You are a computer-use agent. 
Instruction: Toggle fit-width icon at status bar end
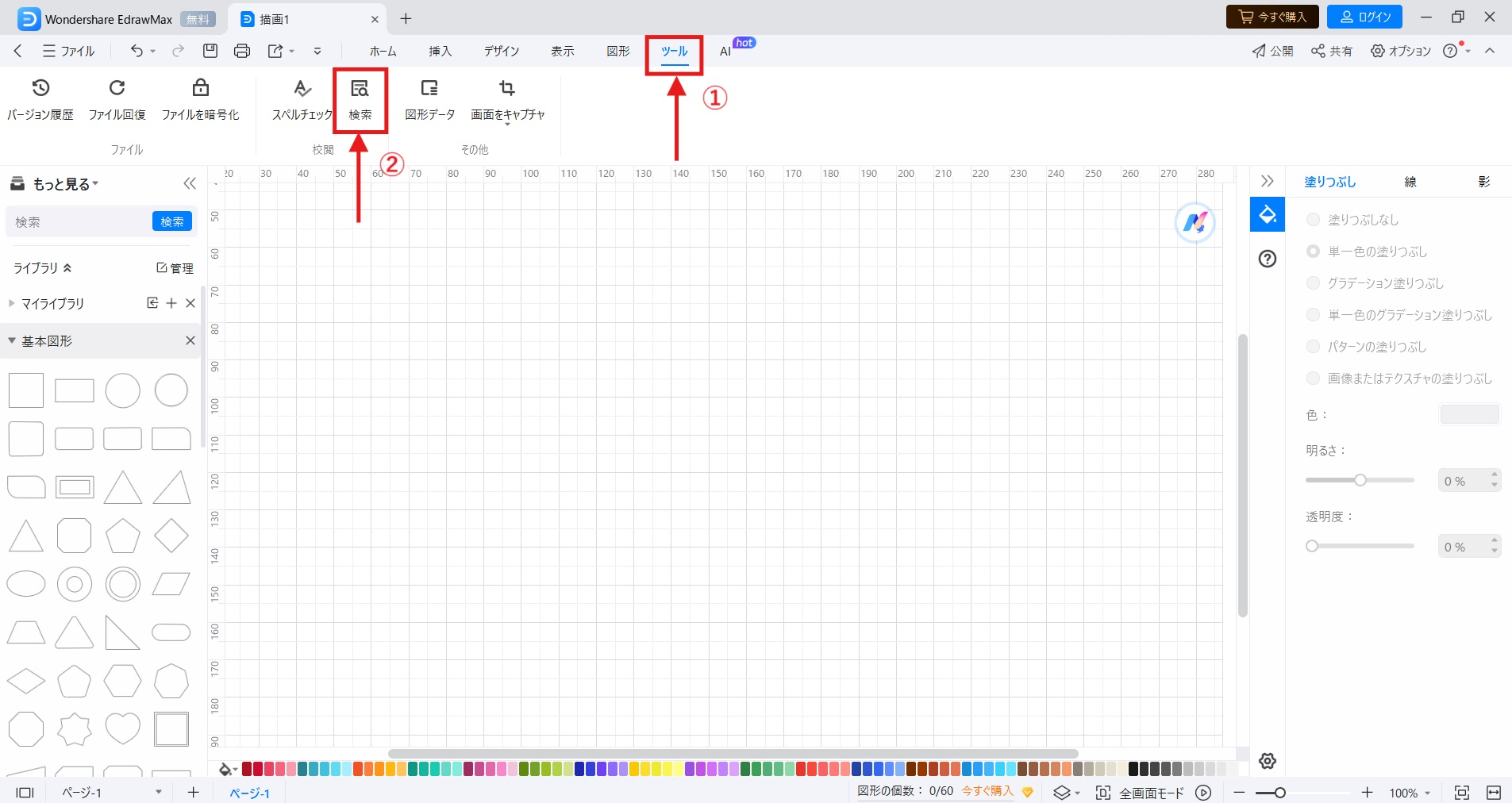1494,792
